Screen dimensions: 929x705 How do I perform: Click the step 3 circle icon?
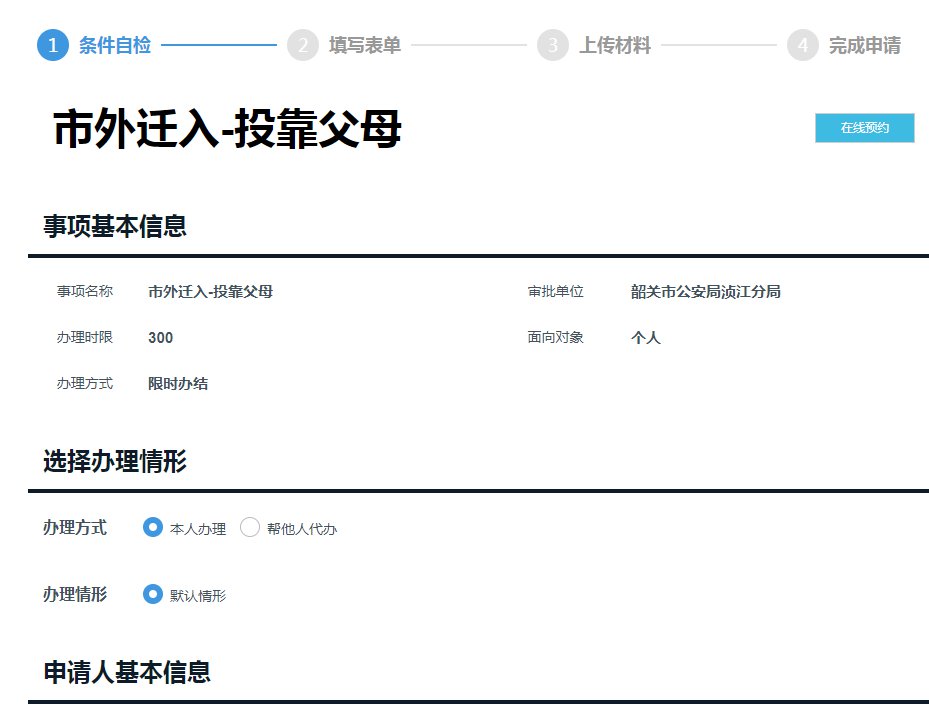tap(552, 45)
